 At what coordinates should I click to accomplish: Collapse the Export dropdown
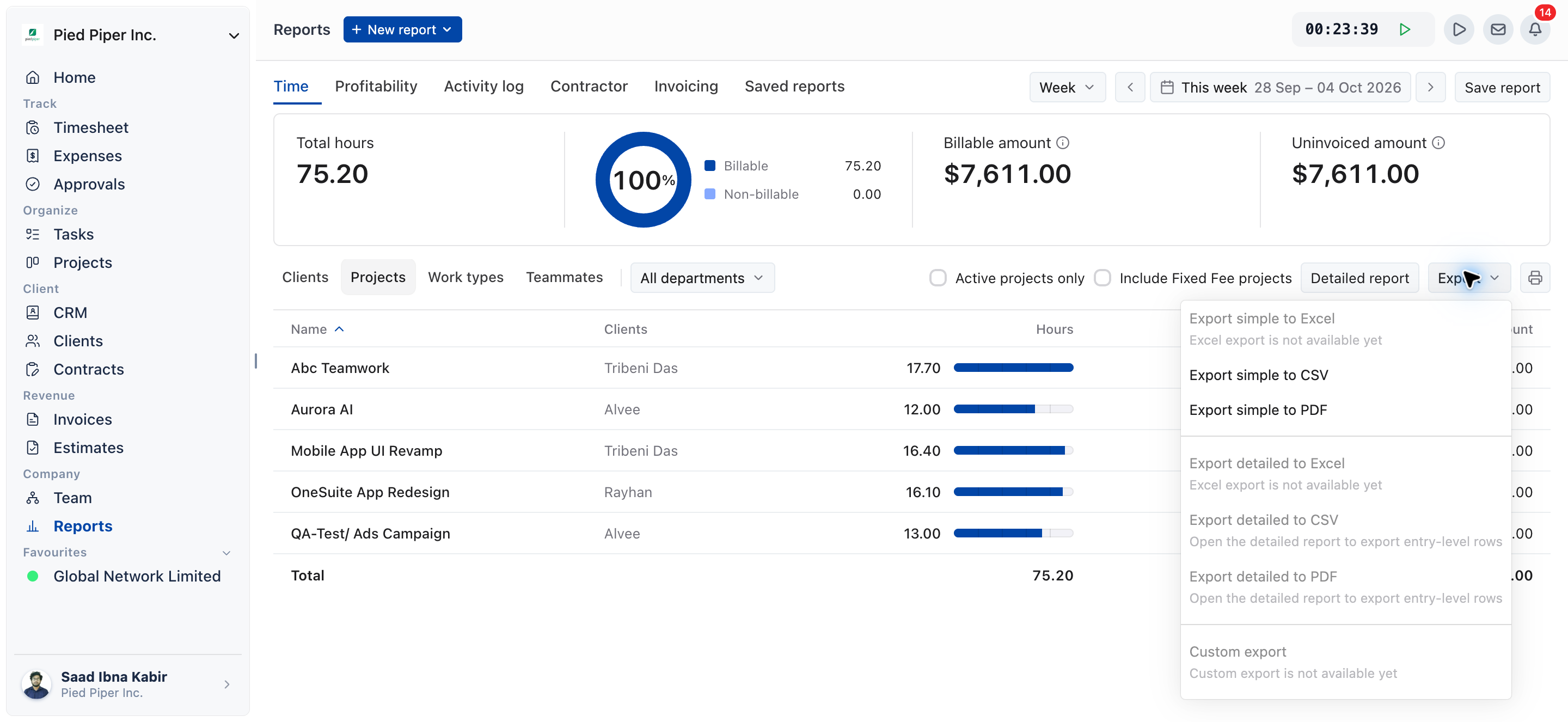click(x=1469, y=278)
